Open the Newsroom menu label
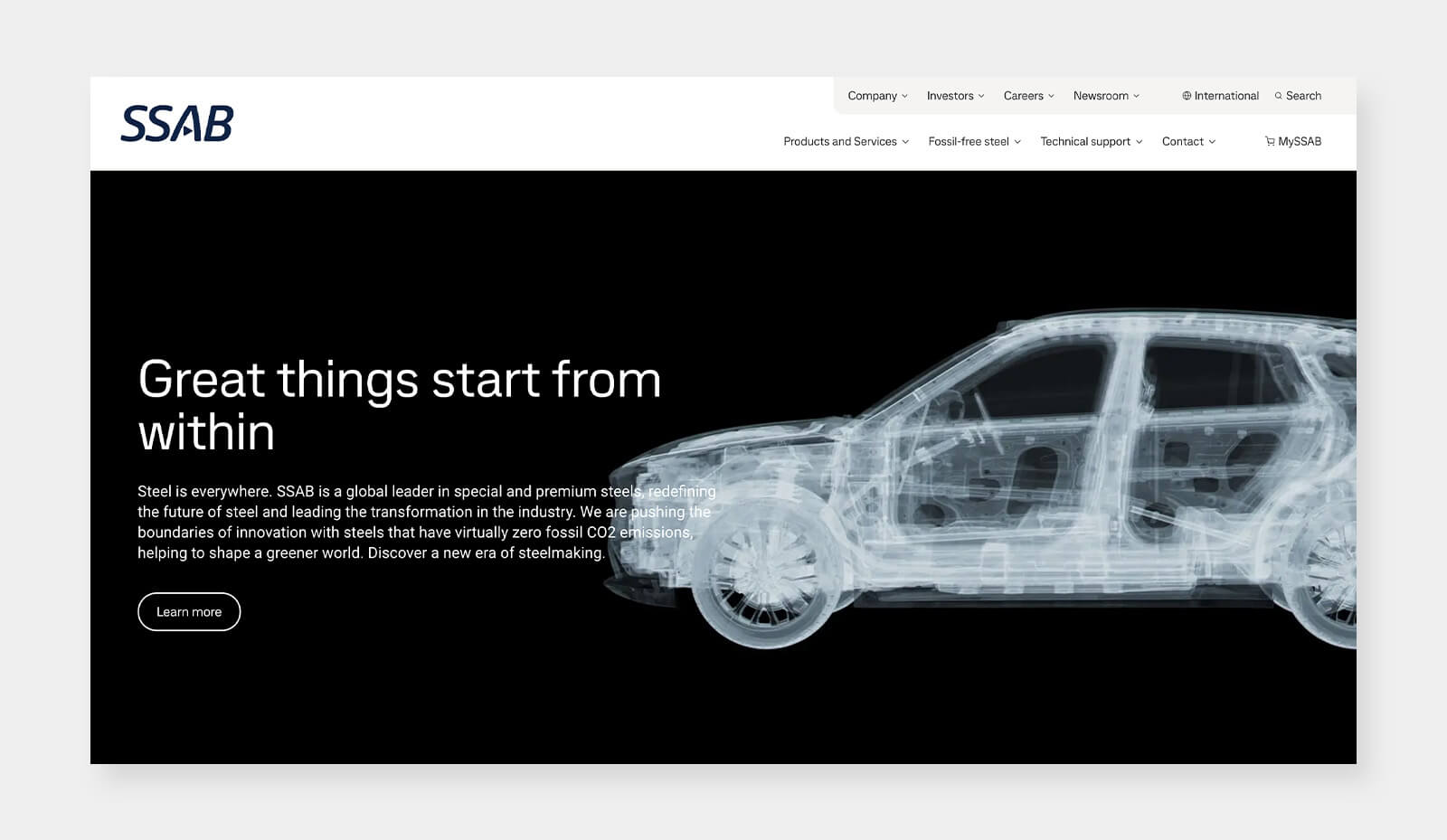This screenshot has width=1447, height=840. [x=1100, y=96]
